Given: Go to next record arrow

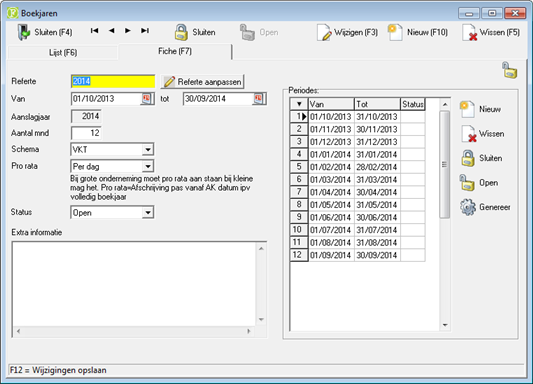Looking at the screenshot, I should (128, 31).
